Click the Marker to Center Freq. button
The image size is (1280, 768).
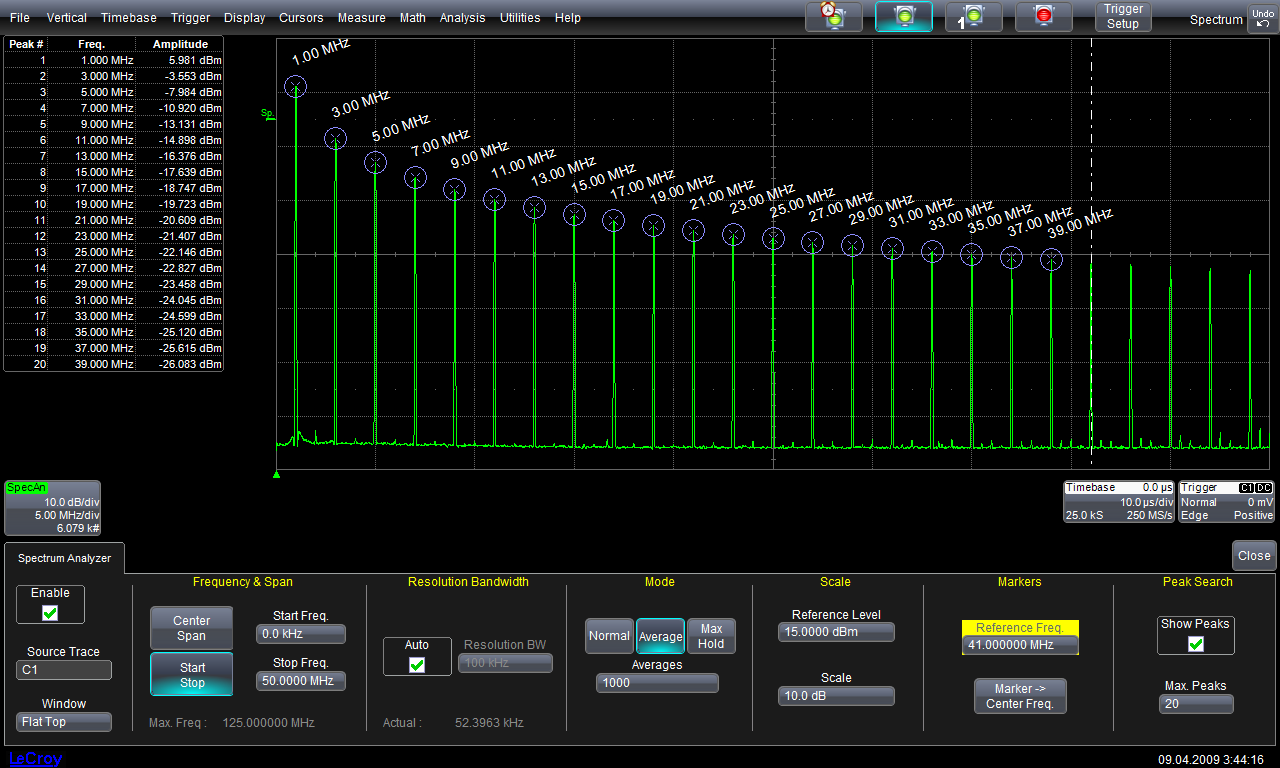coord(1019,696)
